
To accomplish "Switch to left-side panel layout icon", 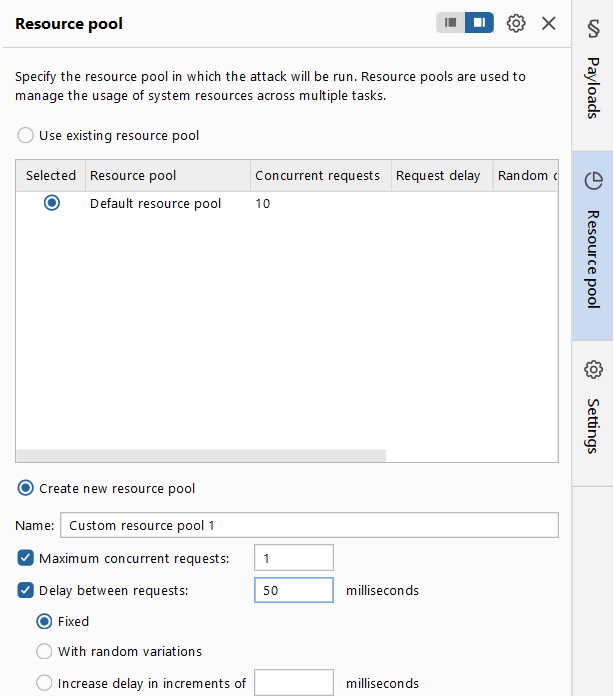I will 451,23.
